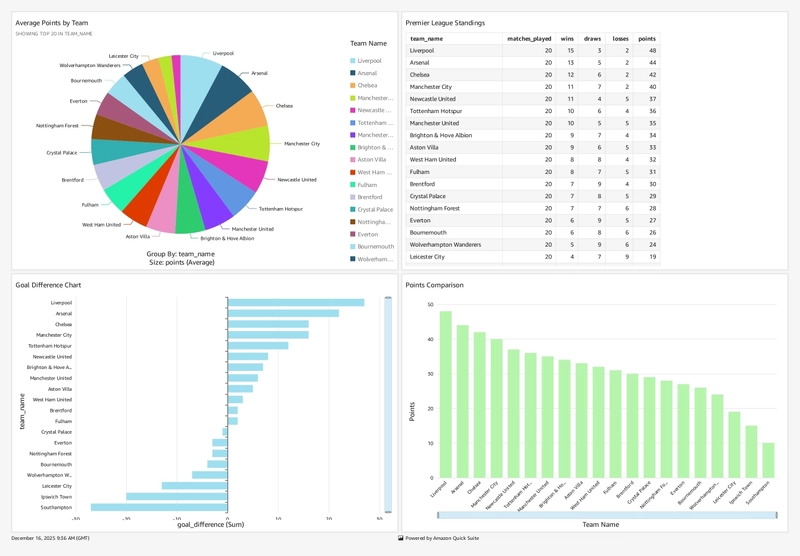Sort table by team_name column header
Viewport: 800px width, 556px height.
[x=454, y=39]
